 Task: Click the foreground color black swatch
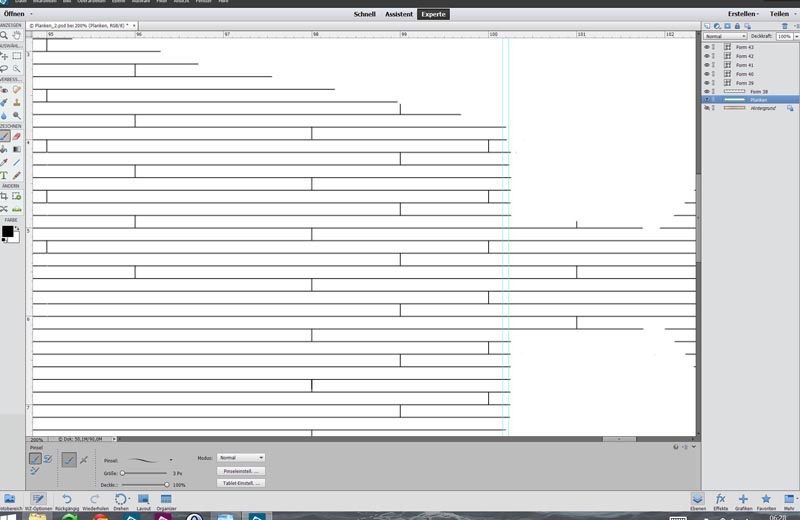(7, 231)
